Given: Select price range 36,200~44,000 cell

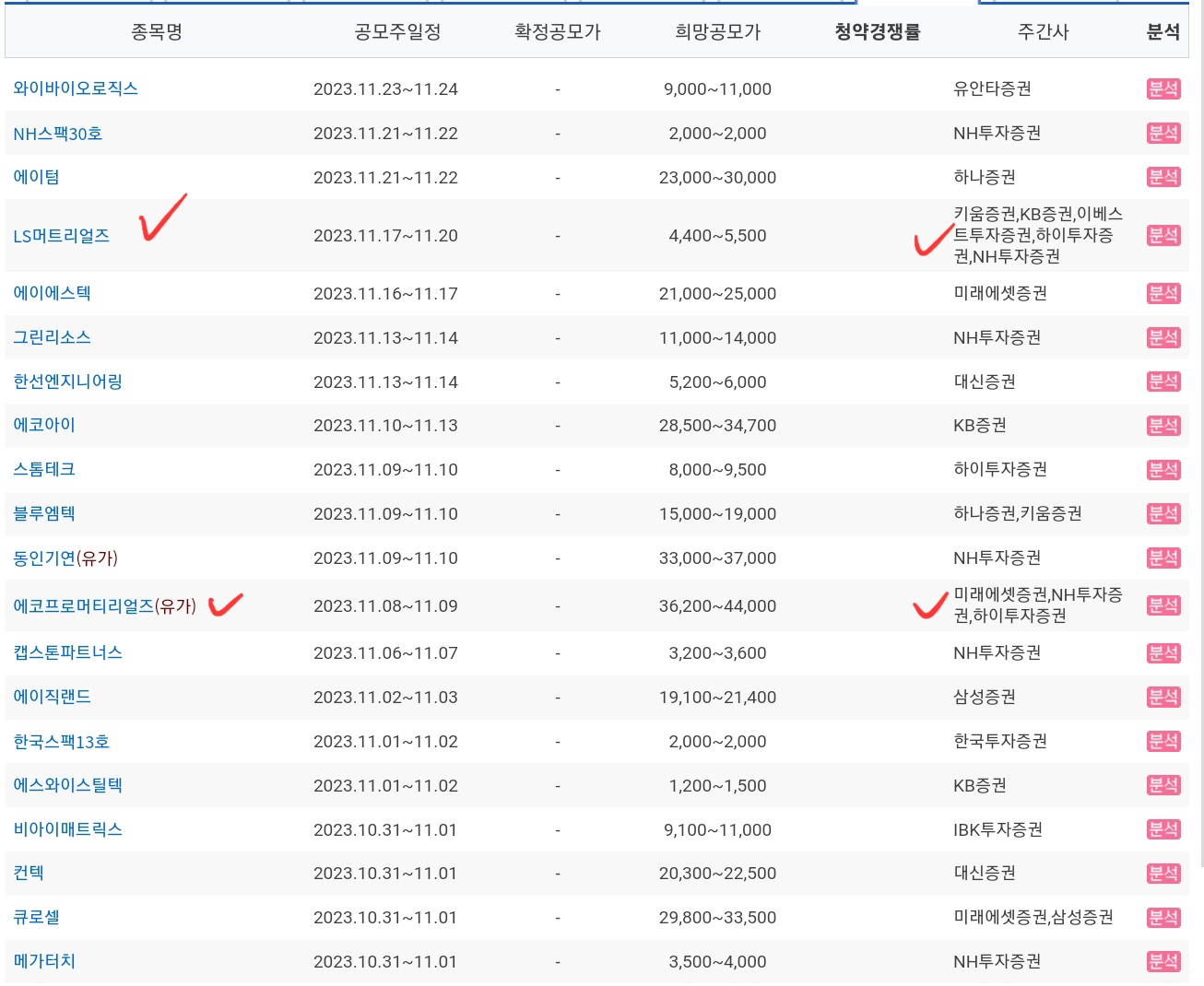Looking at the screenshot, I should [x=718, y=606].
